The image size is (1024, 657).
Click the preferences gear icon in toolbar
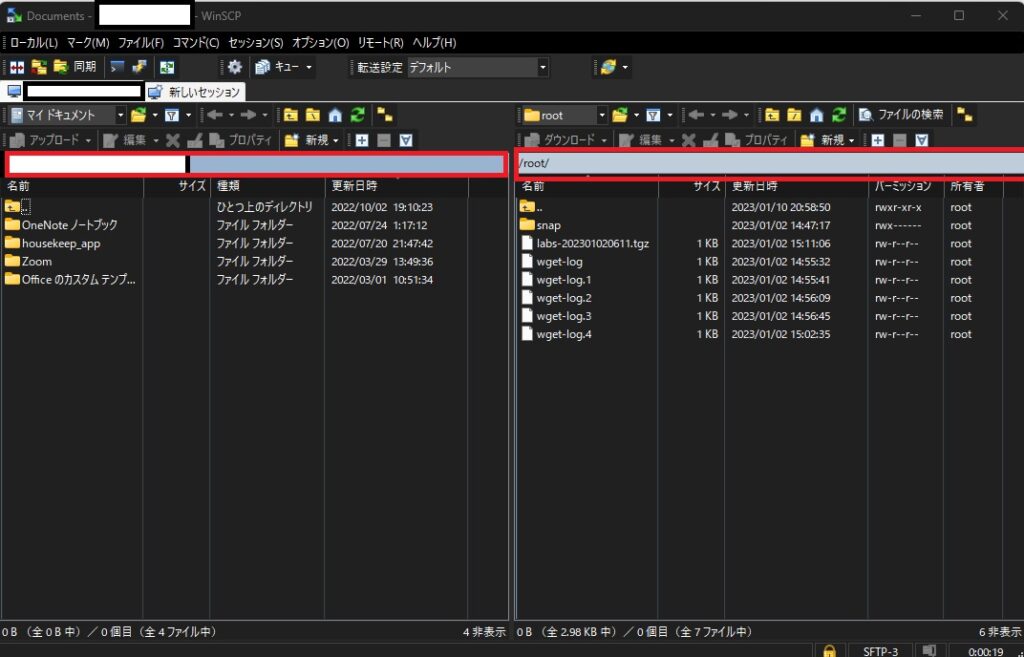pos(235,67)
